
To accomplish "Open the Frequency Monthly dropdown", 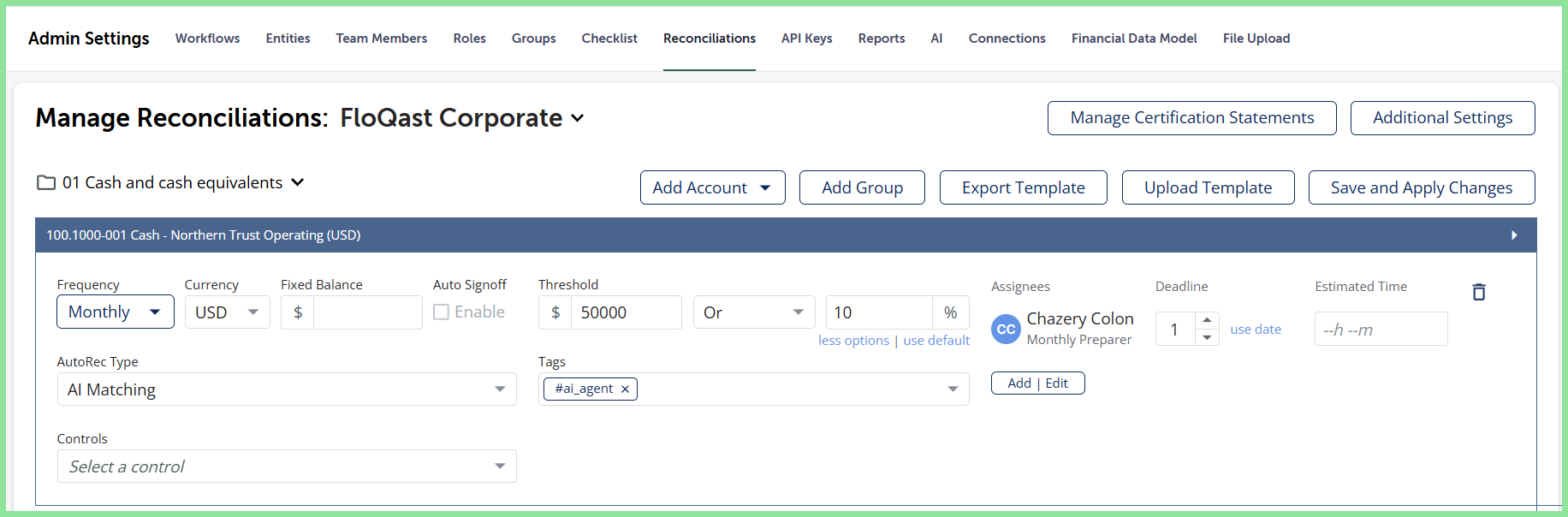I will click(x=116, y=312).
